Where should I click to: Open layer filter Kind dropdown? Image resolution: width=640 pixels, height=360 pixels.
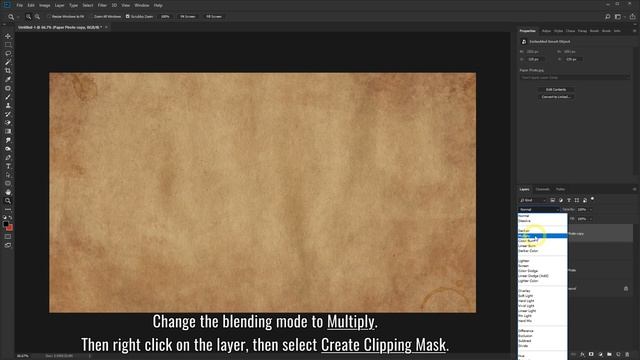533,200
